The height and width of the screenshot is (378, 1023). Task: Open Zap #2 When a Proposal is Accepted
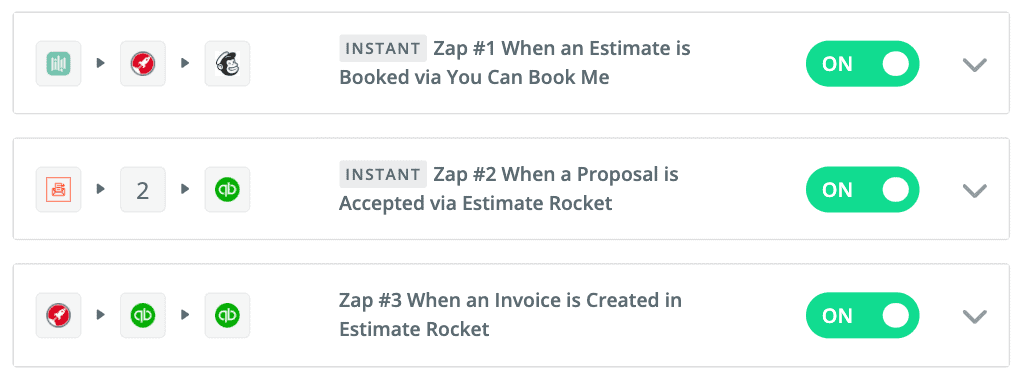coord(509,189)
